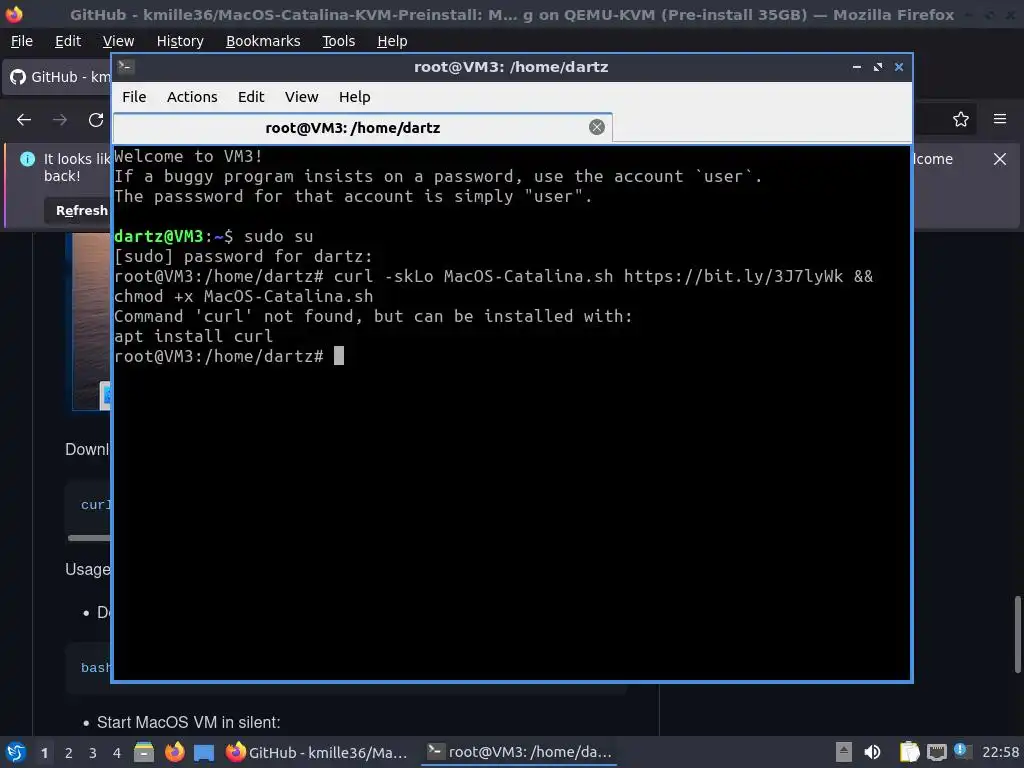The height and width of the screenshot is (768, 1024).
Task: Open the Firefox Tools menu
Action: click(338, 41)
